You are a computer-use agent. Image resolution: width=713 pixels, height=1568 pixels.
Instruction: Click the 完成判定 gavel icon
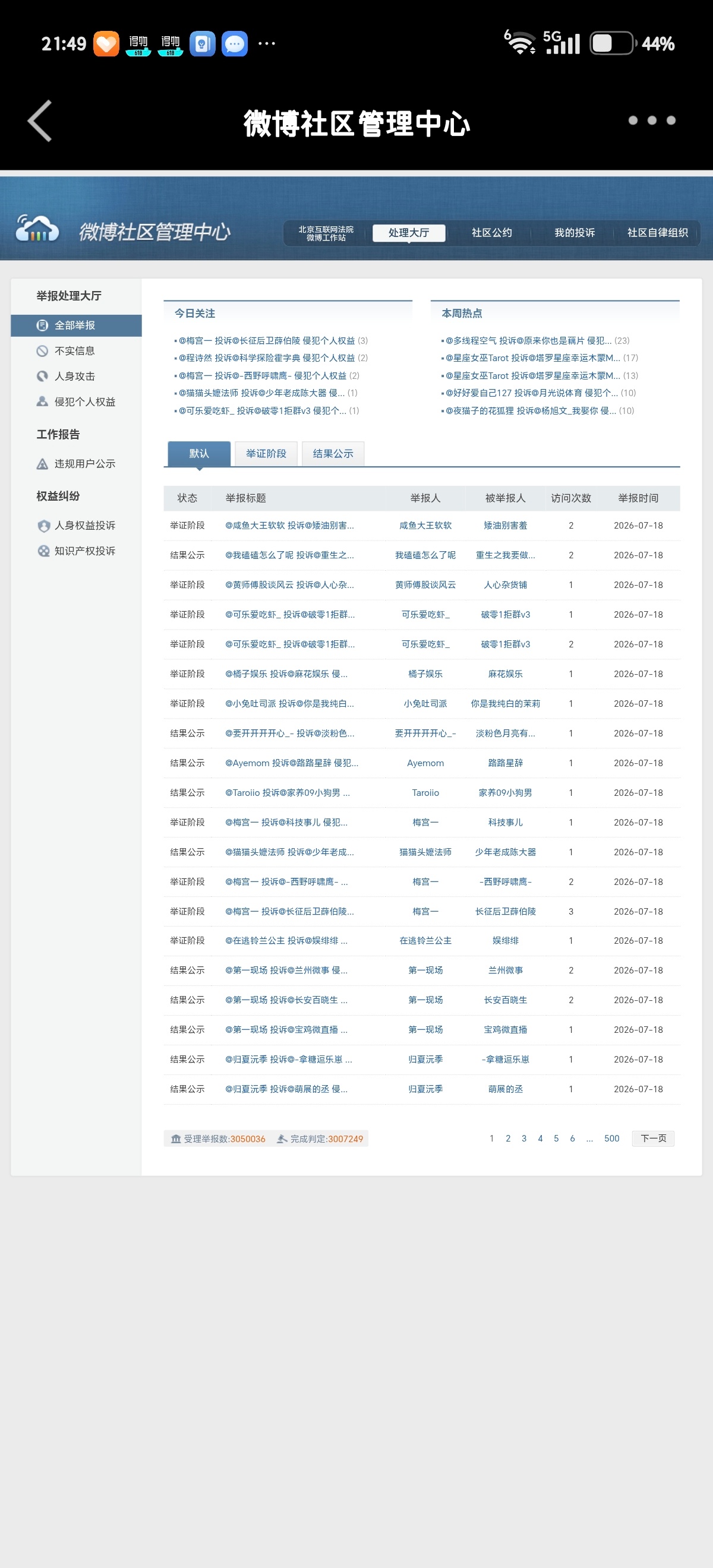coord(282,1139)
